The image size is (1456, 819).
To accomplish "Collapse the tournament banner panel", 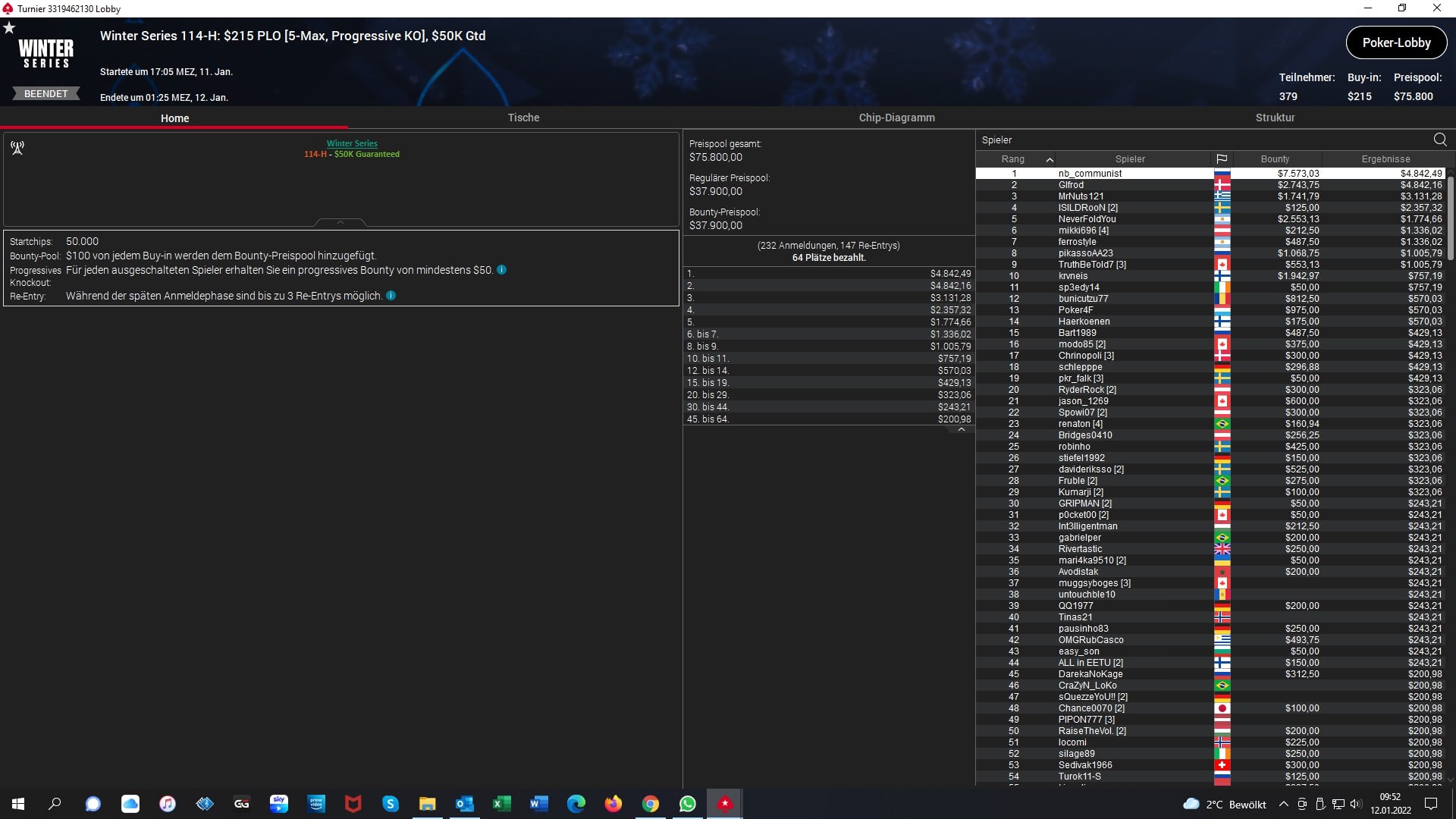I will pyautogui.click(x=340, y=222).
